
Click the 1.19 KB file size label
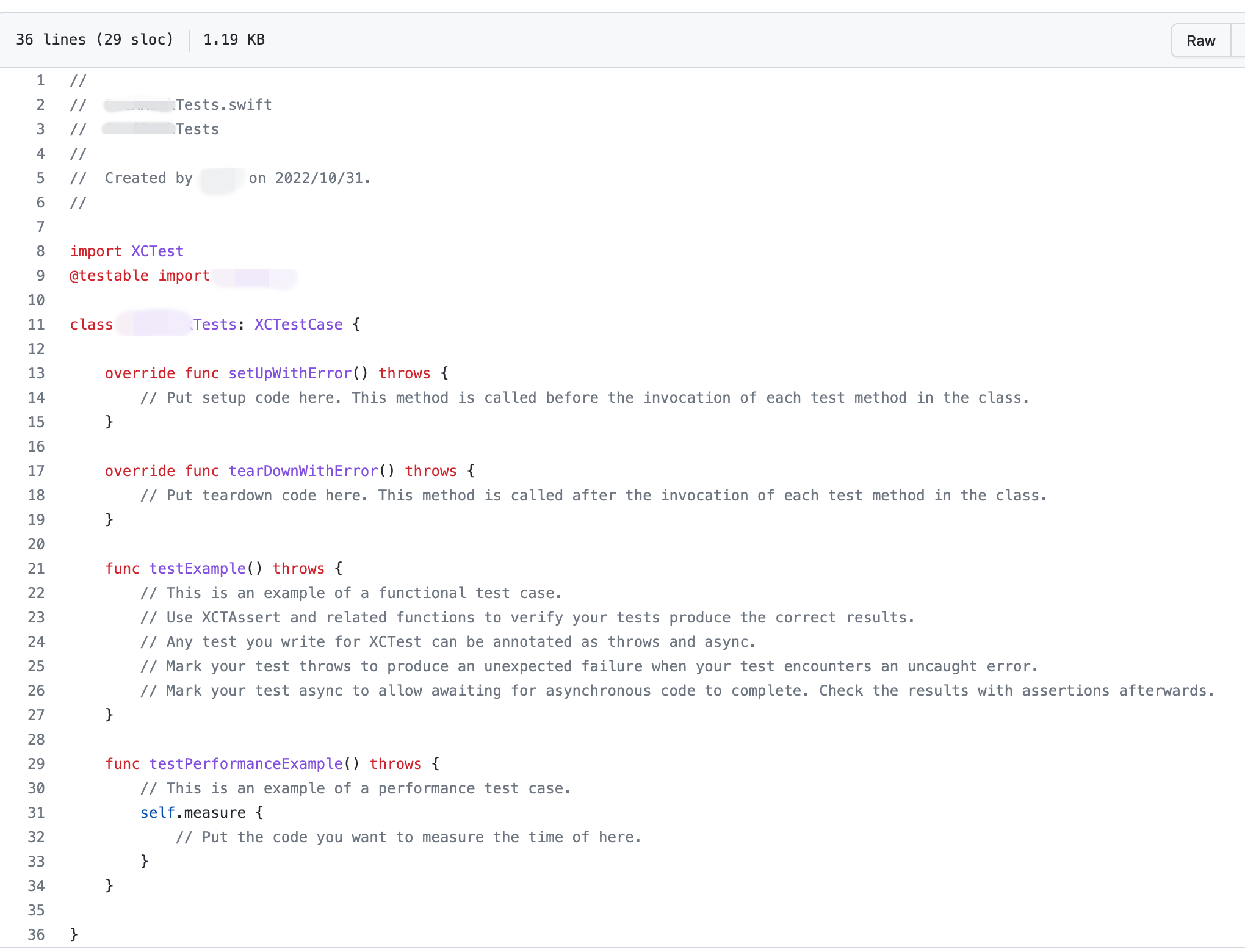tap(234, 40)
